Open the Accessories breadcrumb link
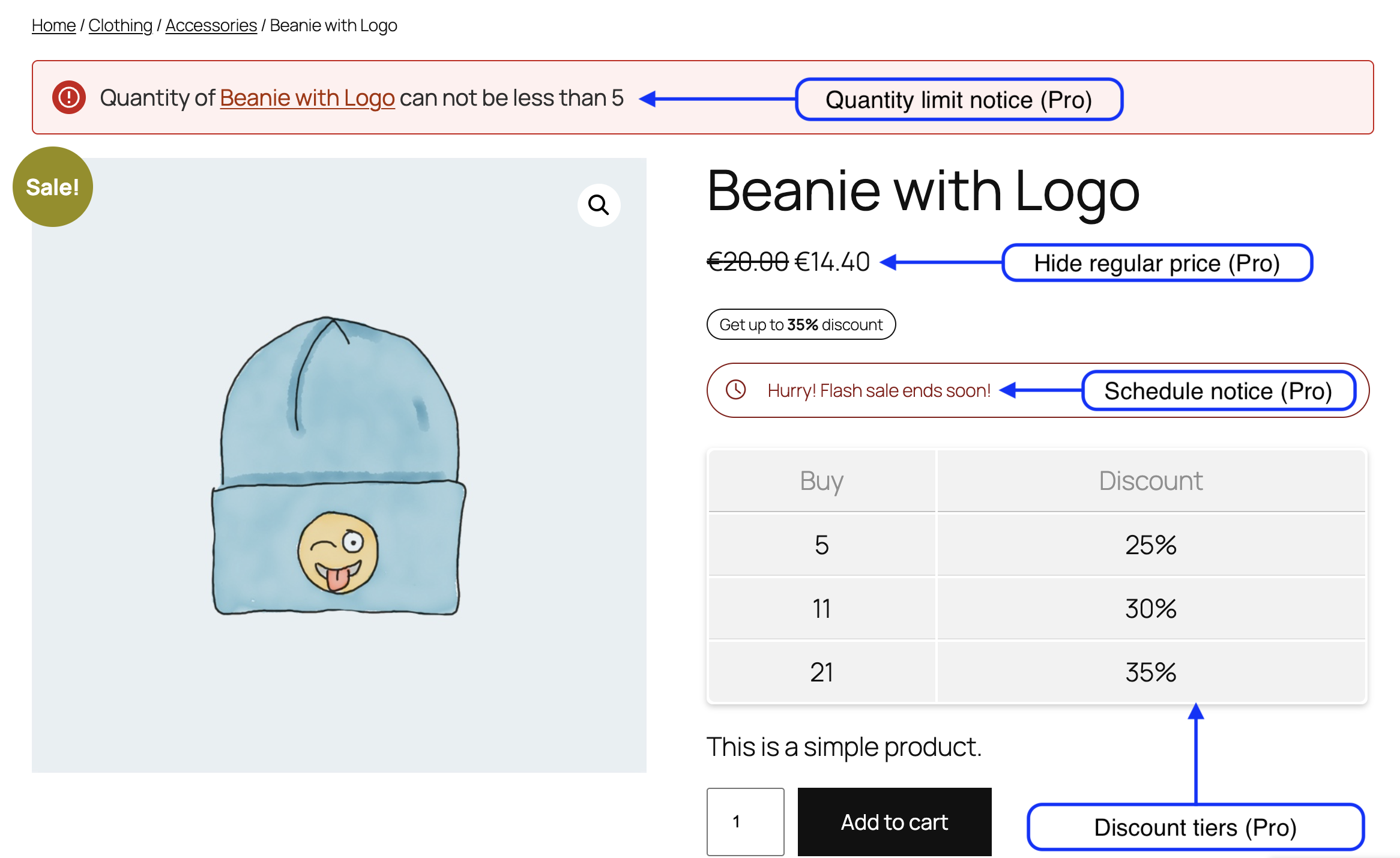The width and height of the screenshot is (1400, 858). [211, 25]
